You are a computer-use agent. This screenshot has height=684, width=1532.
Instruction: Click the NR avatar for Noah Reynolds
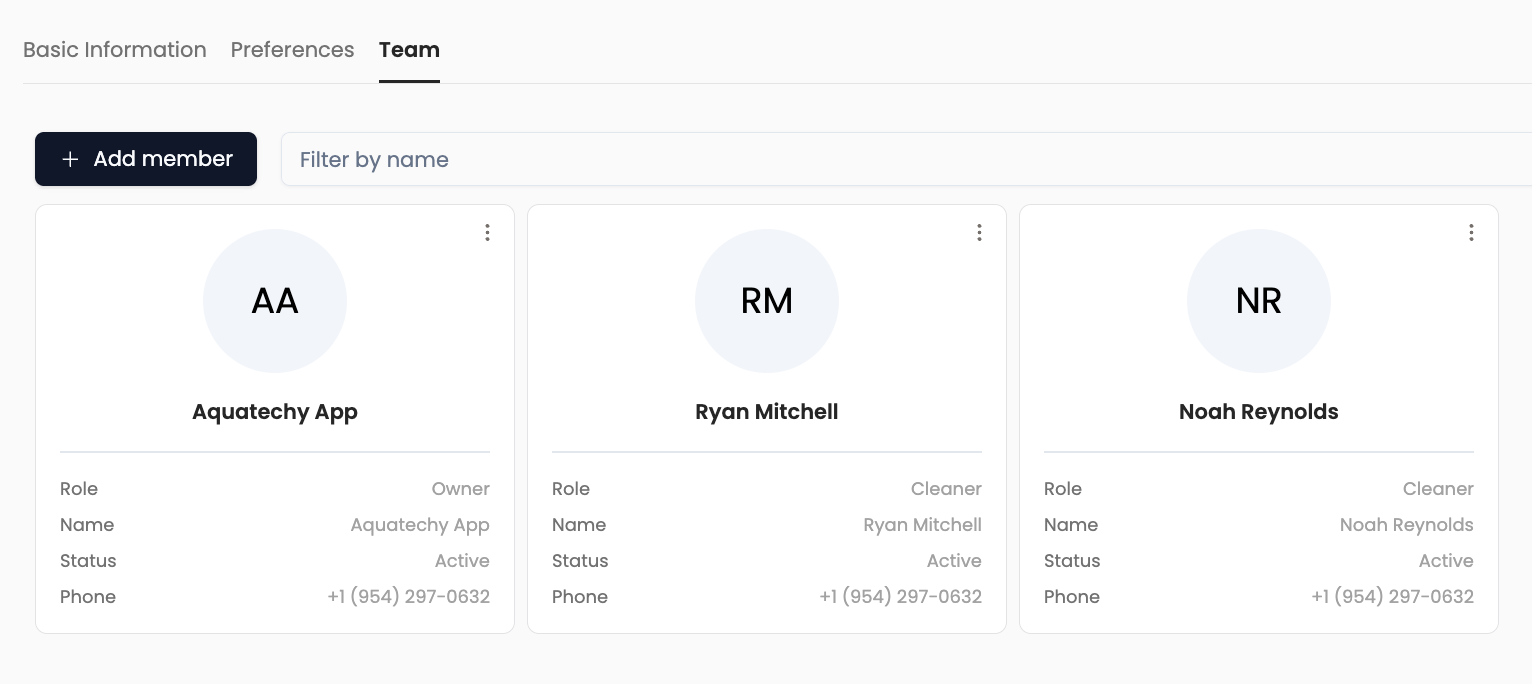[1259, 301]
